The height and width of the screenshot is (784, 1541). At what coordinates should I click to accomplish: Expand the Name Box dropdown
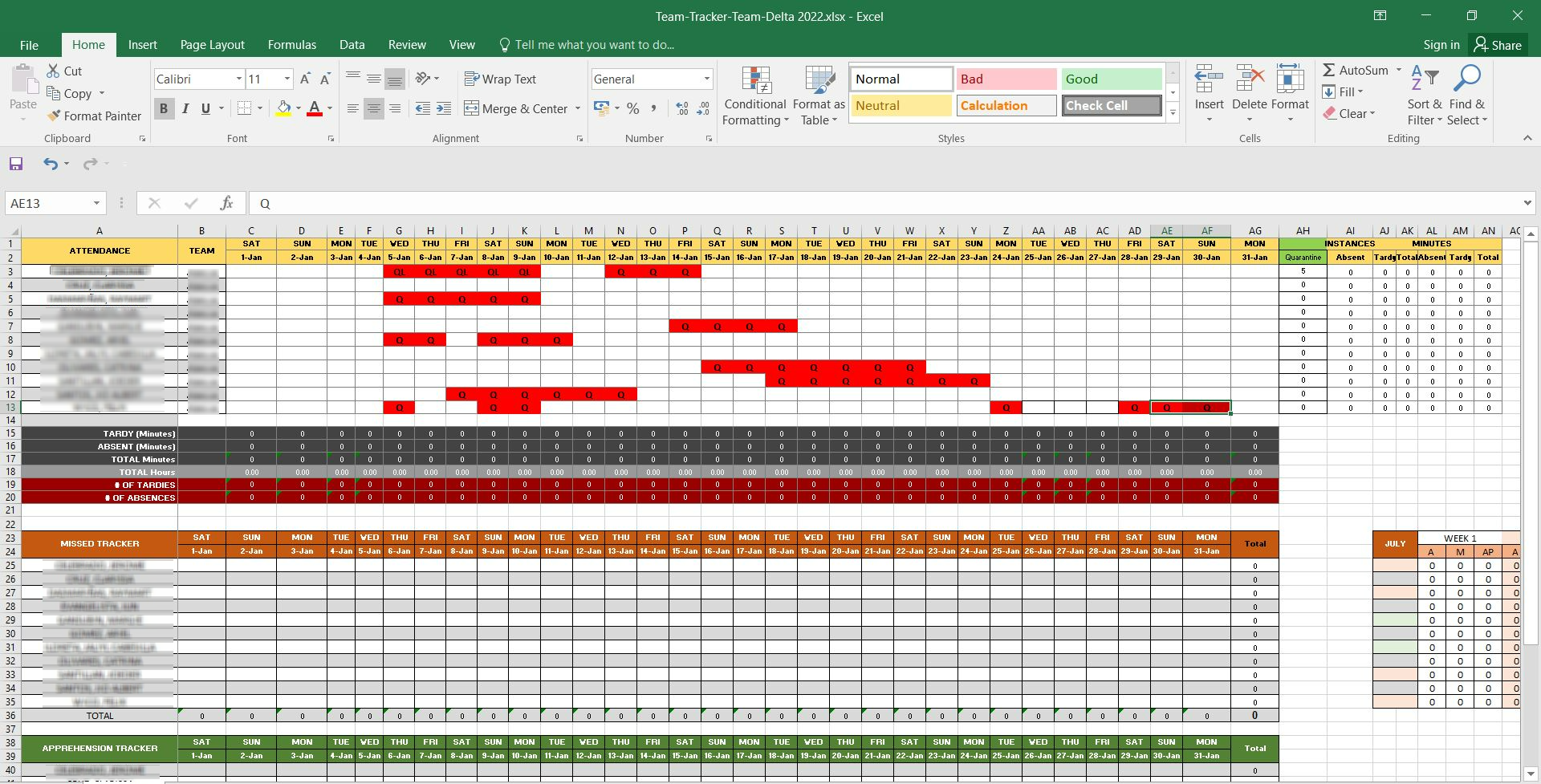coord(96,203)
